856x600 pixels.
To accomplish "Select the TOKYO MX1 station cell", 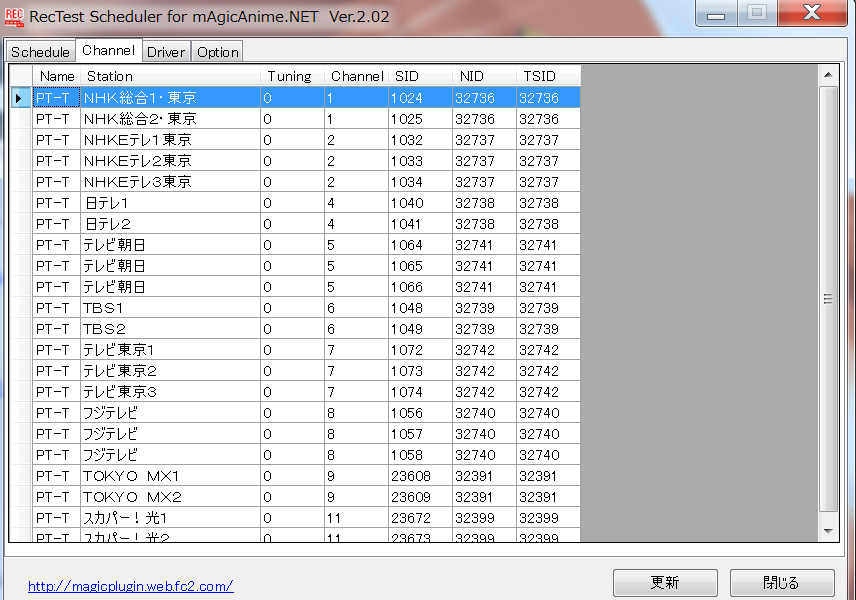I will click(x=170, y=476).
